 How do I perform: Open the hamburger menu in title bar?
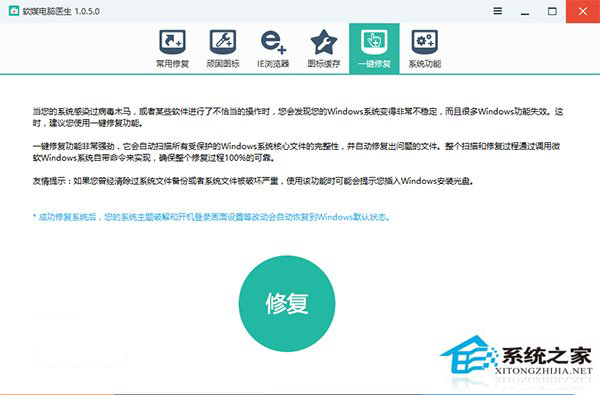497,11
